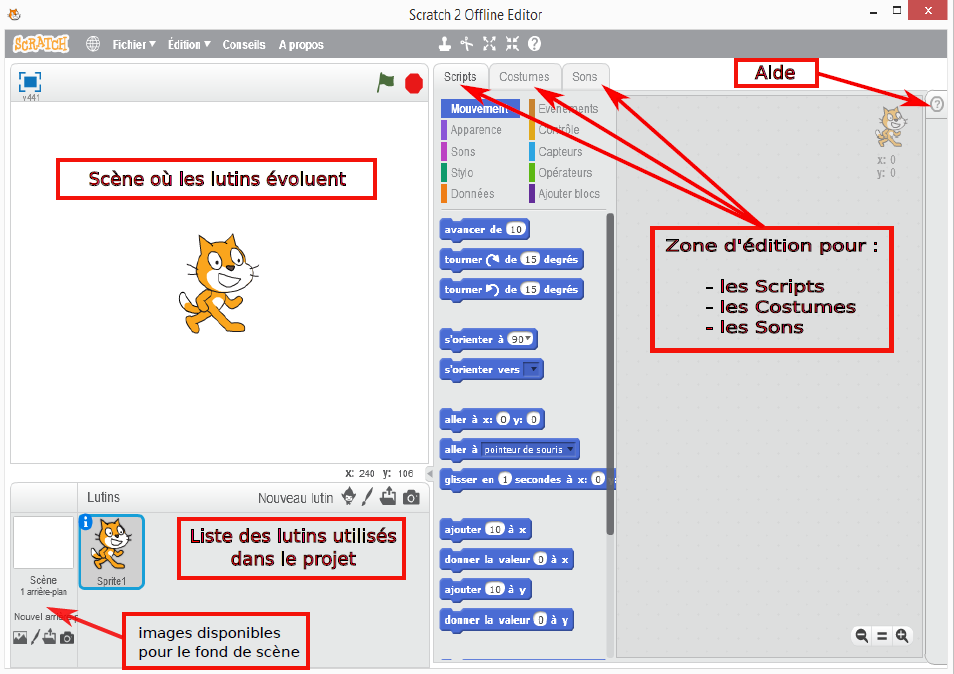Open the language globe menu
The width and height of the screenshot is (954, 674).
[92, 44]
